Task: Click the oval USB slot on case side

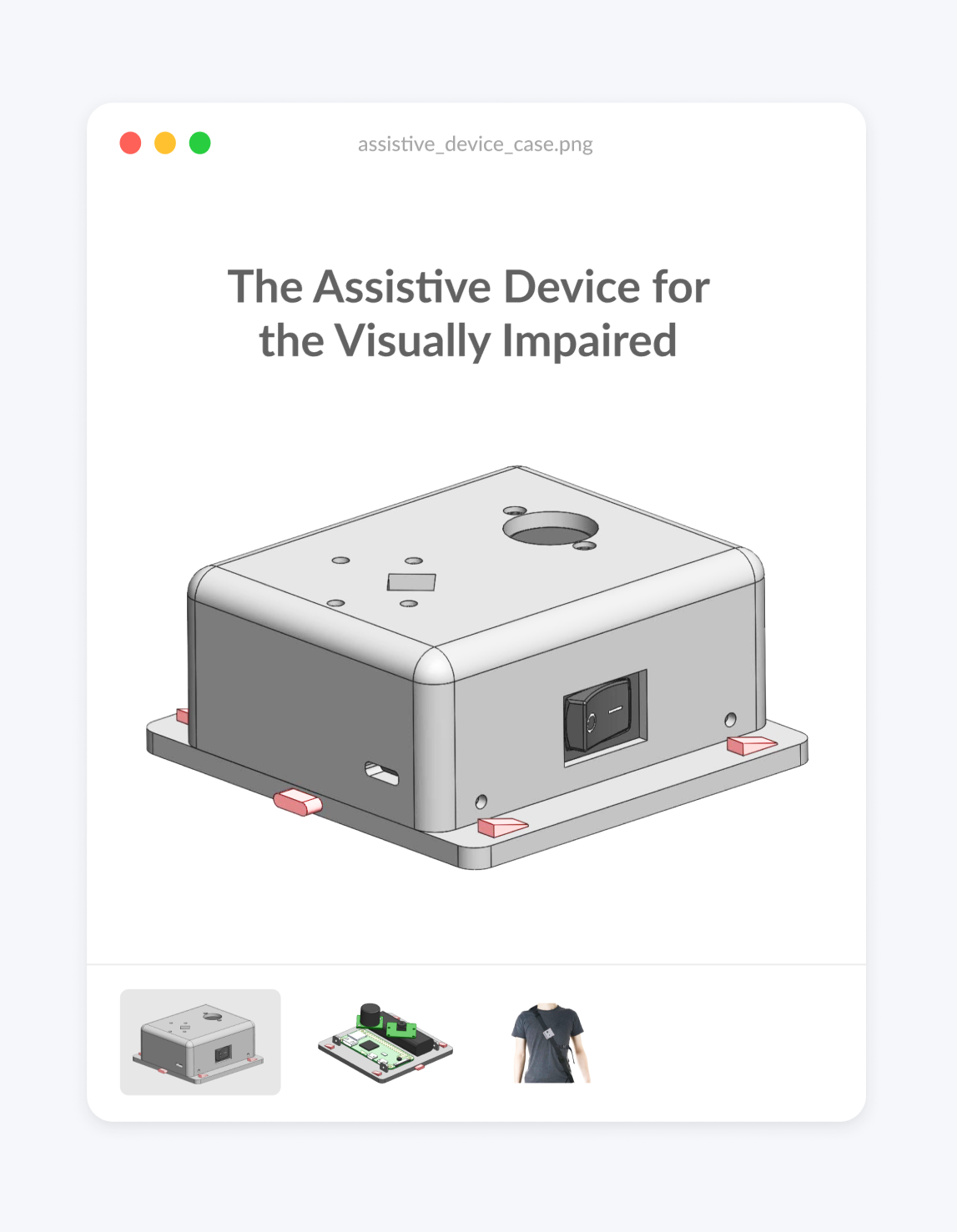Action: 382,773
